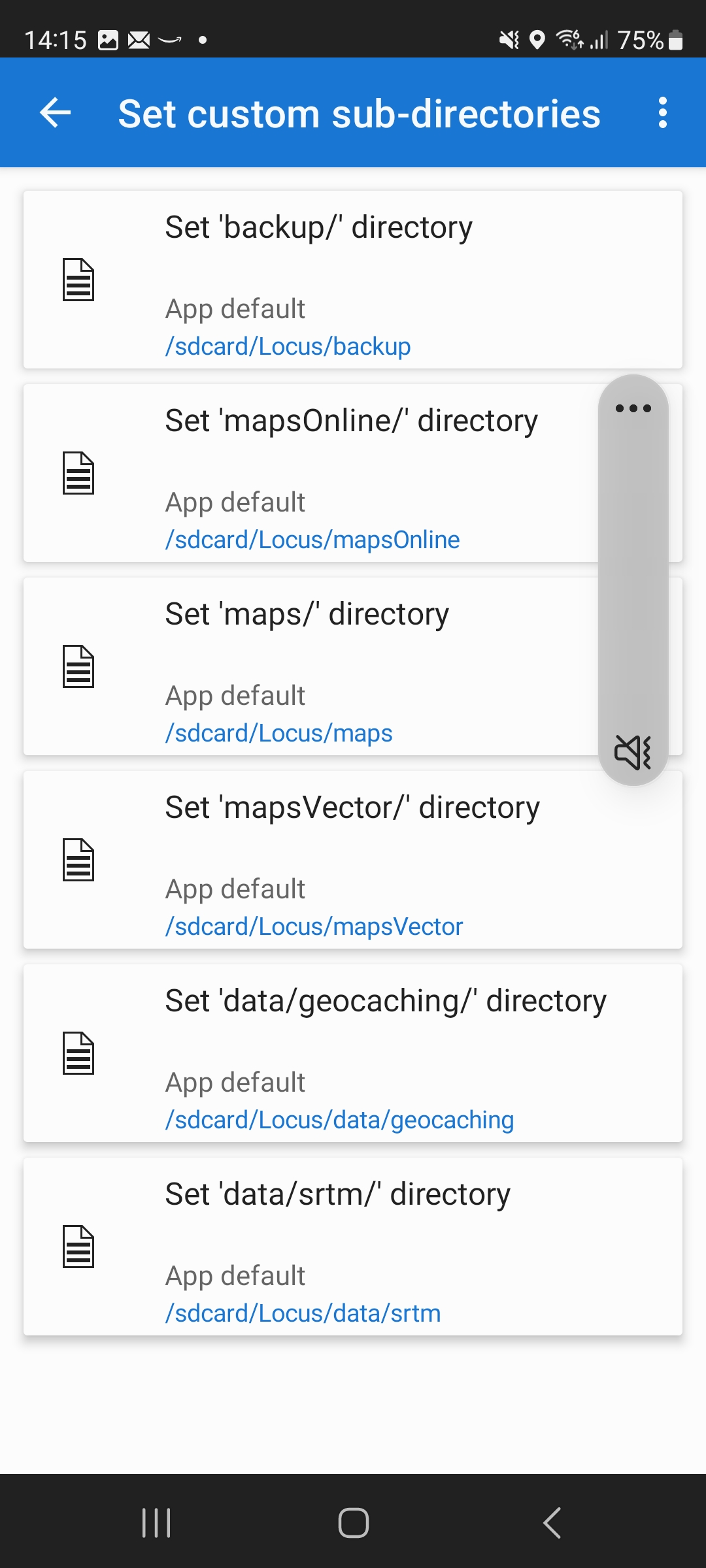Viewport: 706px width, 1568px height.
Task: Open the three-dot overflow menu
Action: 662,113
